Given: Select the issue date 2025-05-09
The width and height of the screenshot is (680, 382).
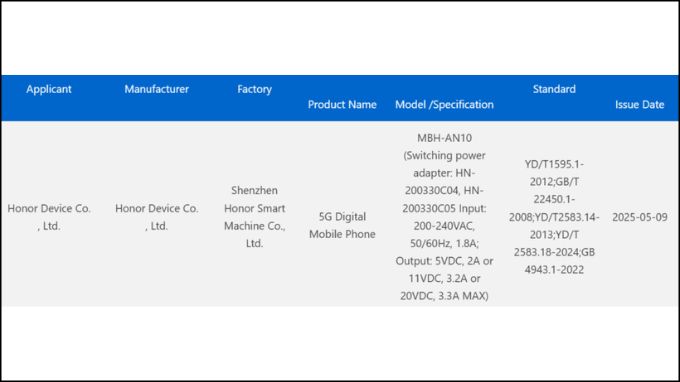Looking at the screenshot, I should [x=640, y=217].
